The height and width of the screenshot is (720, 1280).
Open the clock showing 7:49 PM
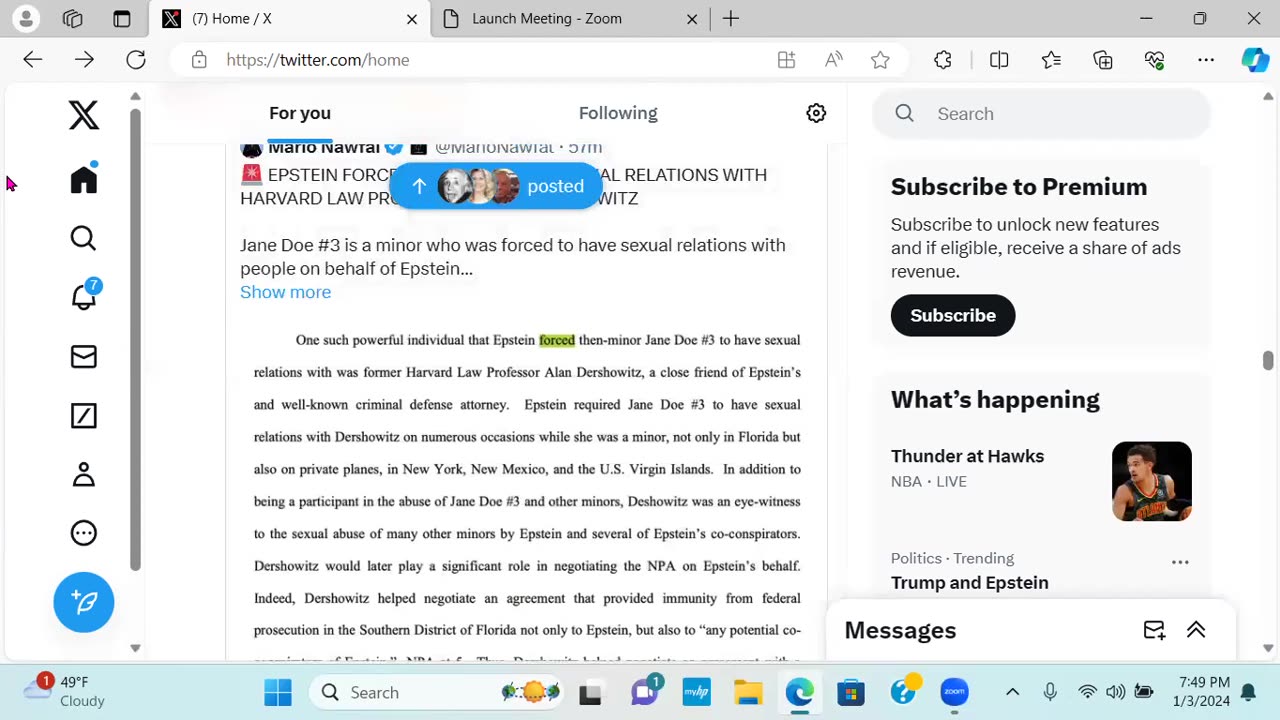1204,691
